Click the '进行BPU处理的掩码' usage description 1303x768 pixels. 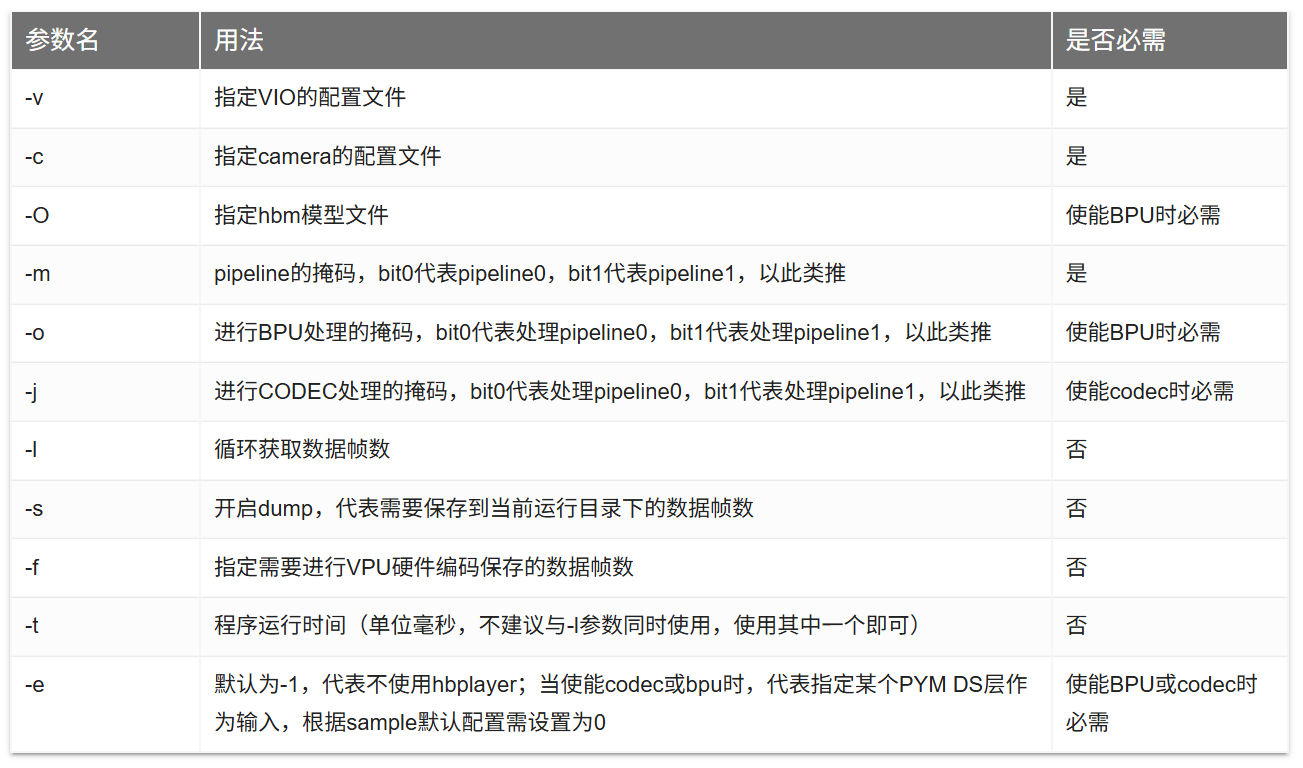(x=603, y=332)
